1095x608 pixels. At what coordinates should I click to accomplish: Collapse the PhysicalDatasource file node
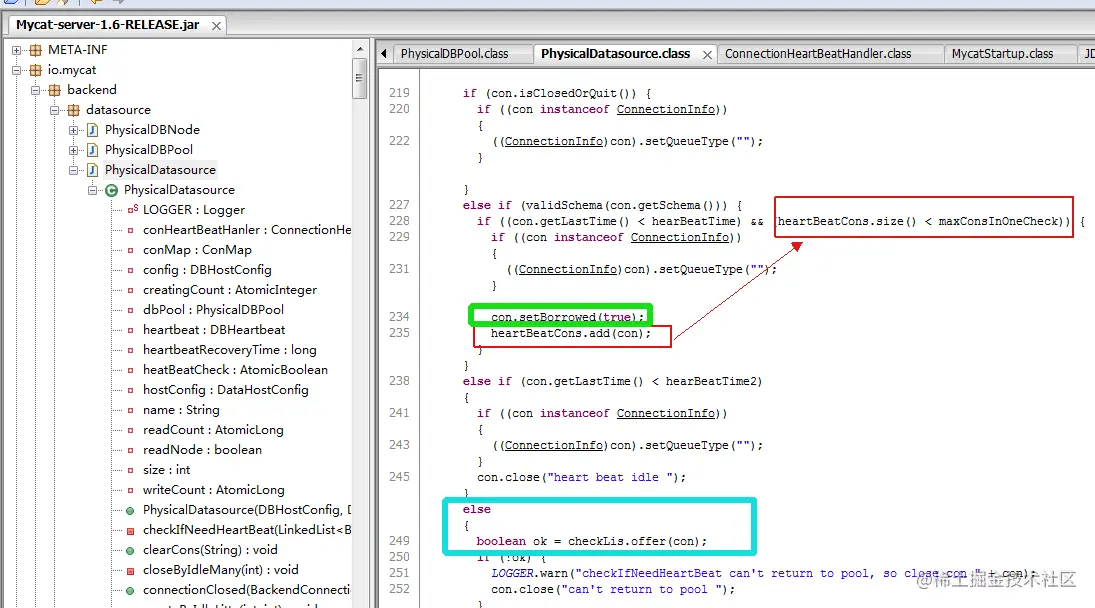73,170
